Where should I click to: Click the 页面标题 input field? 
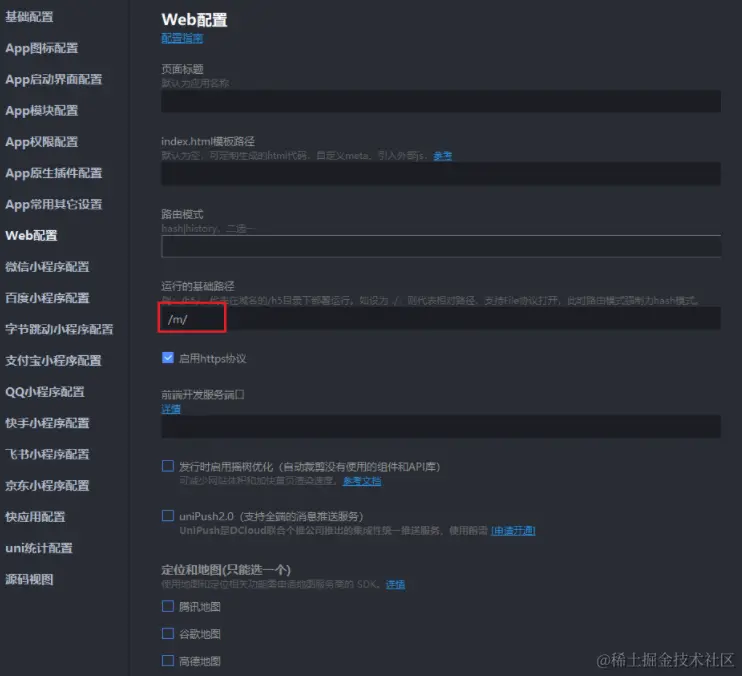(441, 101)
